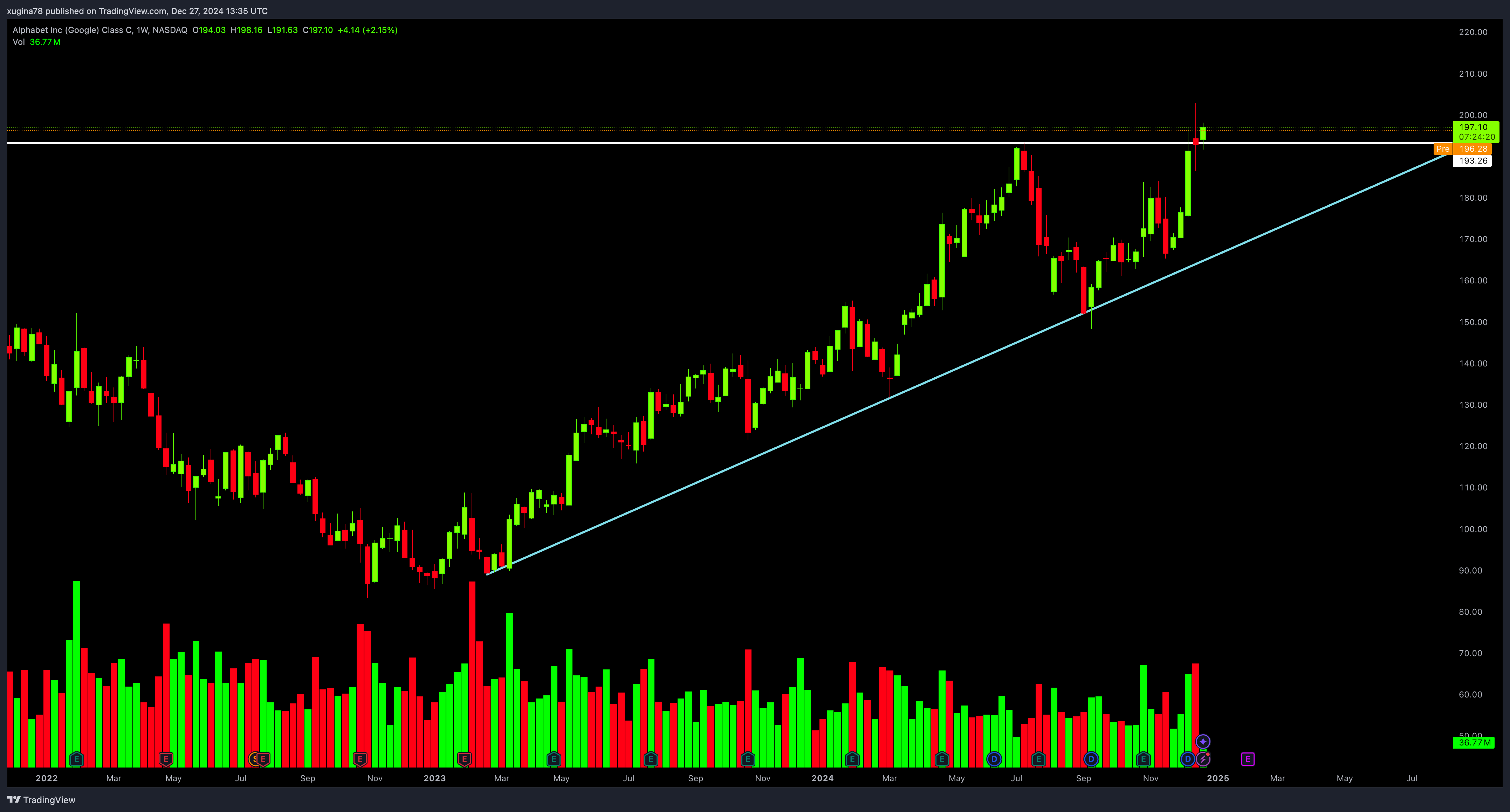The height and width of the screenshot is (812, 1510).
Task: Click the high value H198.16 in the legend
Action: [246, 30]
